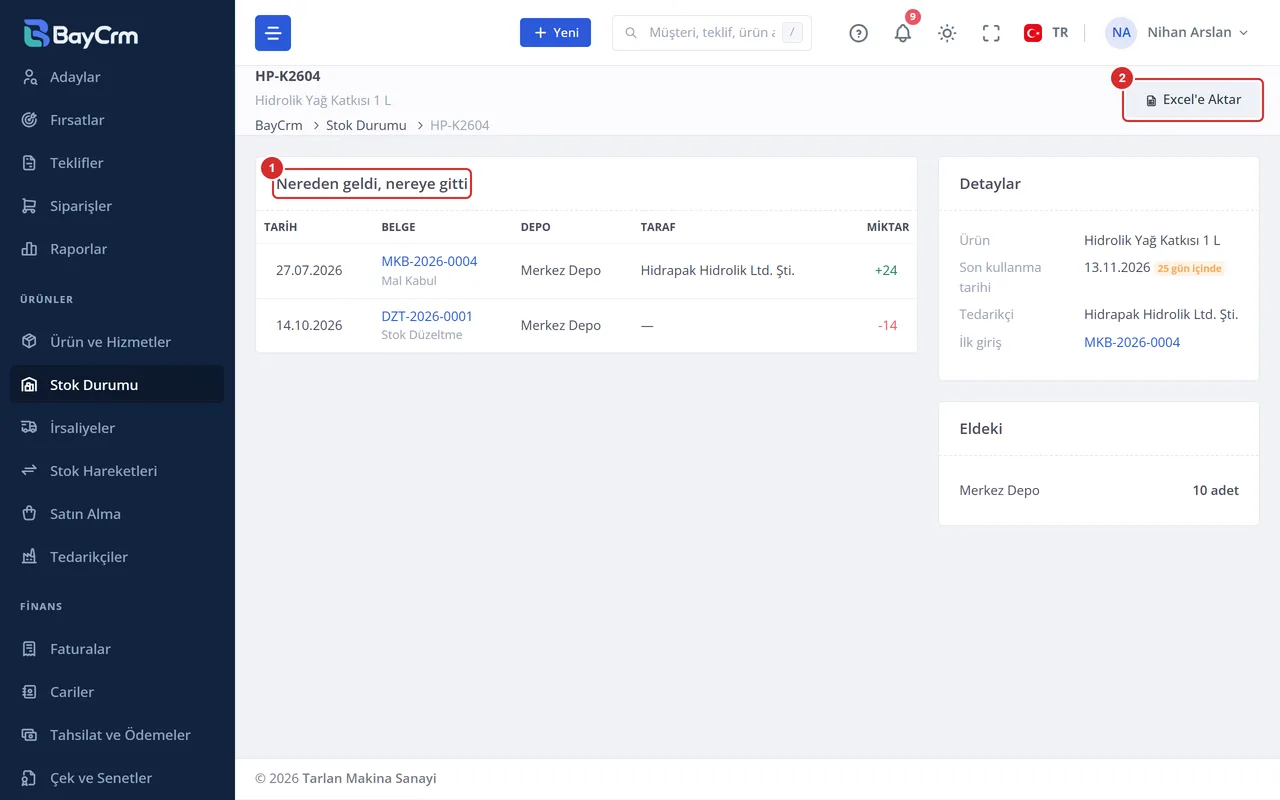Sort by the MİKTAR column header
The width and height of the screenshot is (1280, 800).
pyautogui.click(x=888, y=227)
